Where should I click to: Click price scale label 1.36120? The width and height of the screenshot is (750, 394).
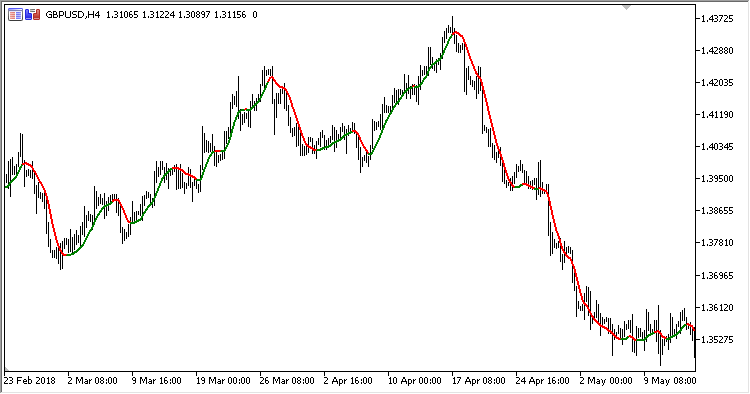pyautogui.click(x=717, y=307)
